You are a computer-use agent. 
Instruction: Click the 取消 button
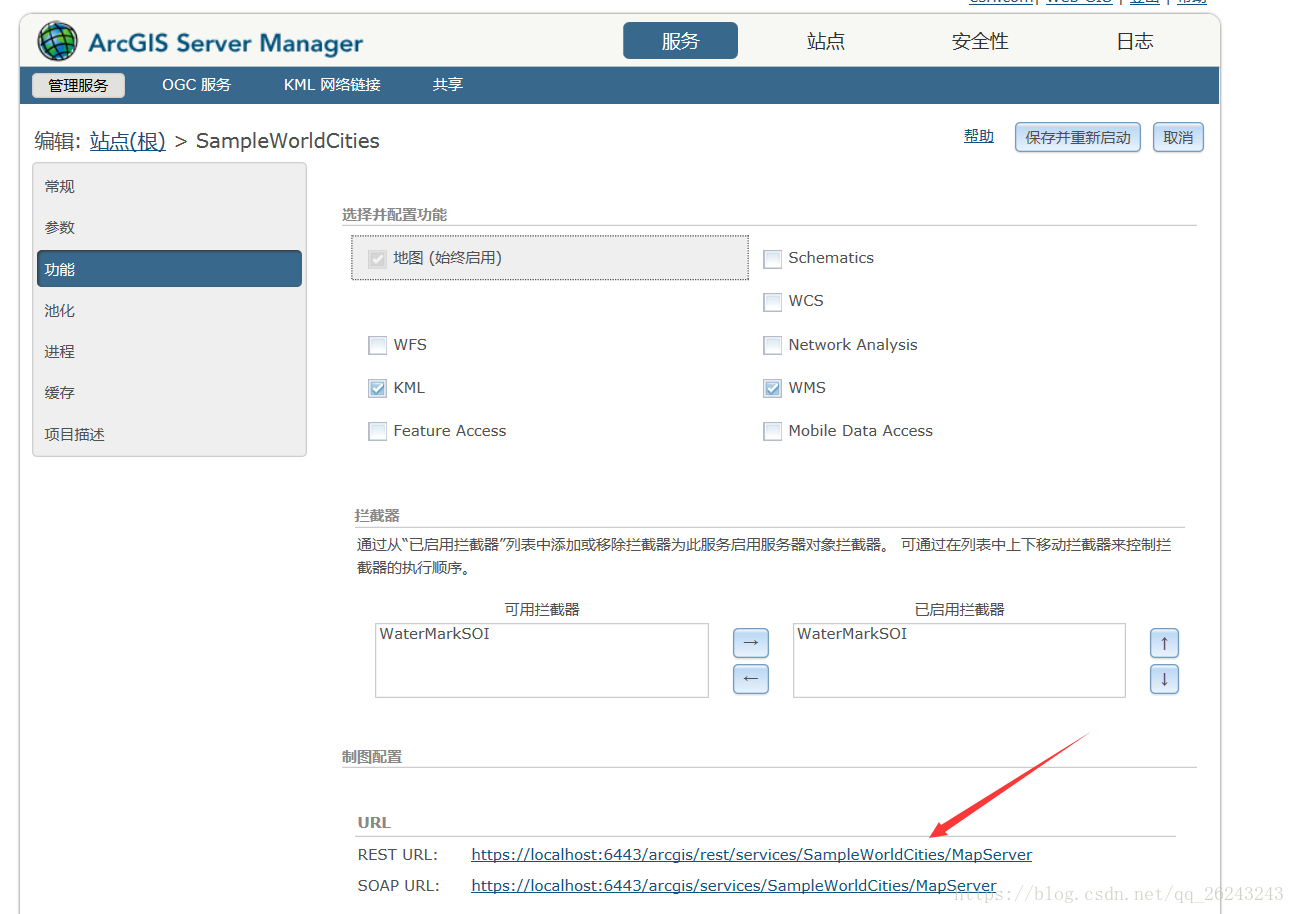[1178, 138]
